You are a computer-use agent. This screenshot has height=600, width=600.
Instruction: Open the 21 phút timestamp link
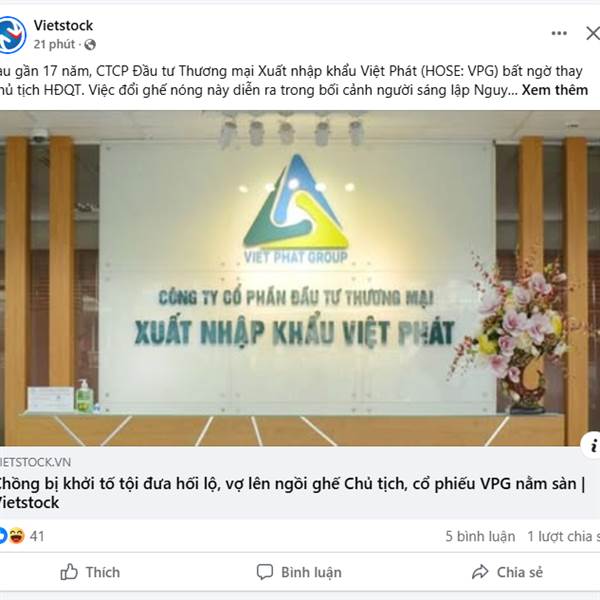[x=54, y=44]
